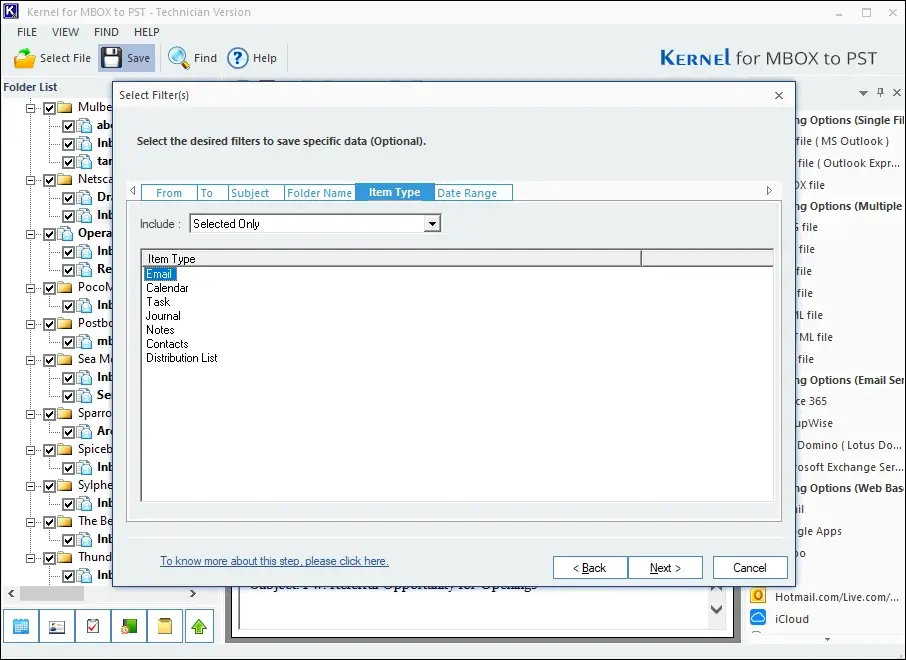The width and height of the screenshot is (906, 660).
Task: Click the Next button
Action: point(665,568)
